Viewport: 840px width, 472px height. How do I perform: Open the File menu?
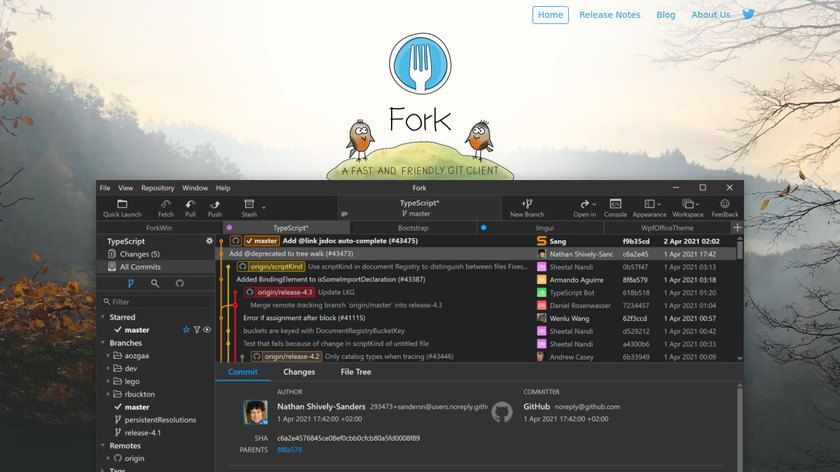coord(105,188)
